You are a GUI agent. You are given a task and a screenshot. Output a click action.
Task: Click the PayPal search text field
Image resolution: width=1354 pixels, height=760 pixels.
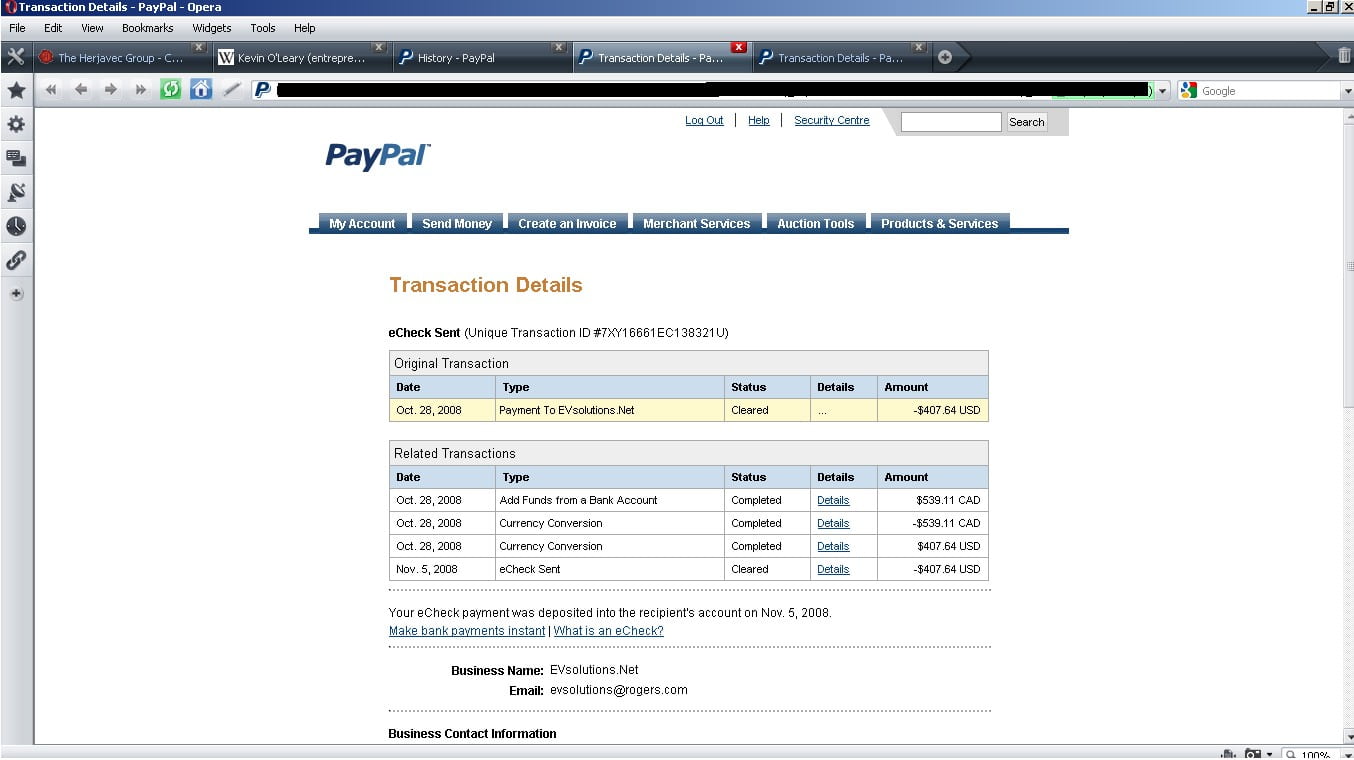(x=951, y=122)
